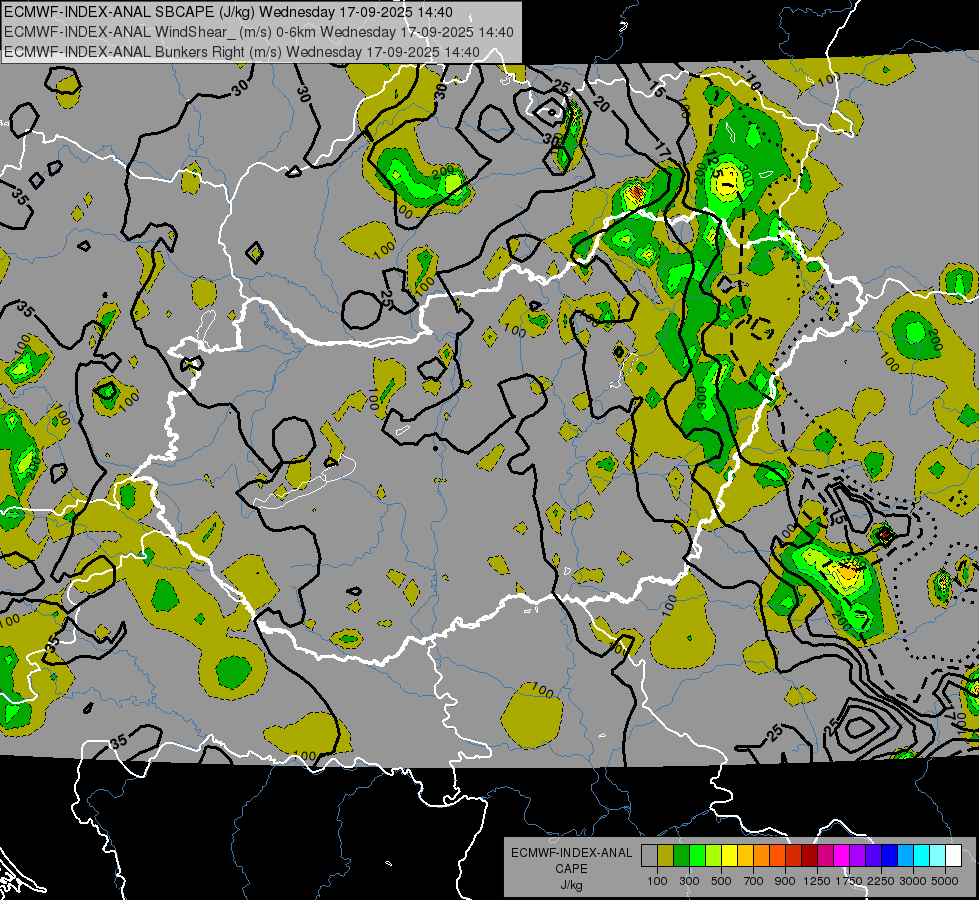Click the orange swatch above the 700 label

click(761, 856)
